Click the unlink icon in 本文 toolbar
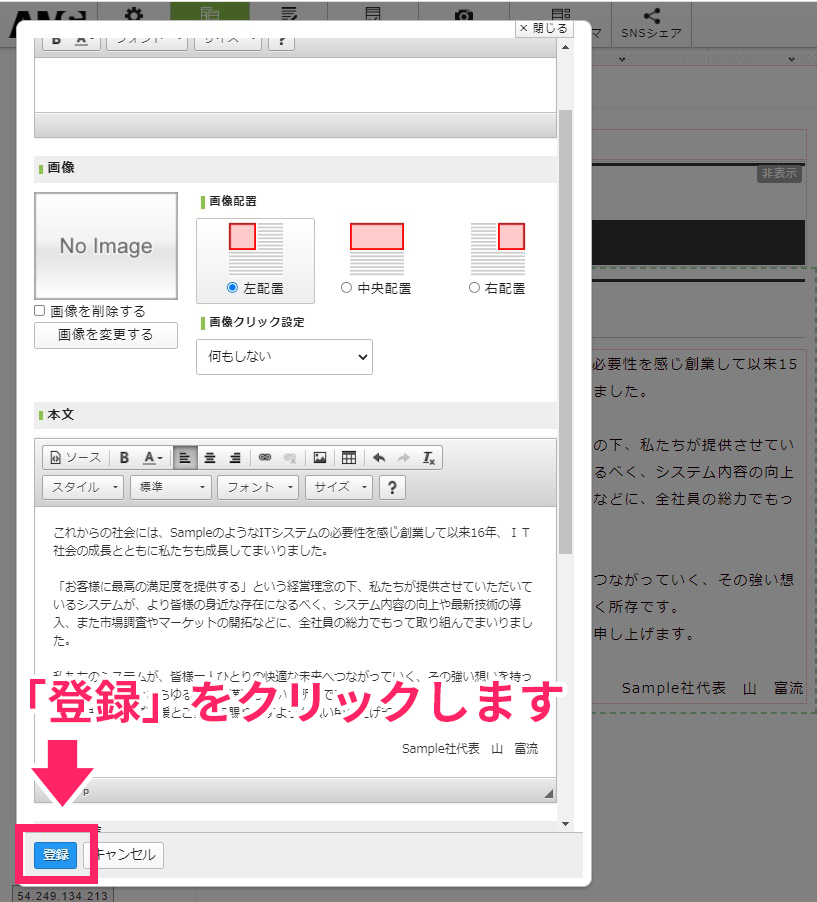The width and height of the screenshot is (817, 902). tap(290, 458)
